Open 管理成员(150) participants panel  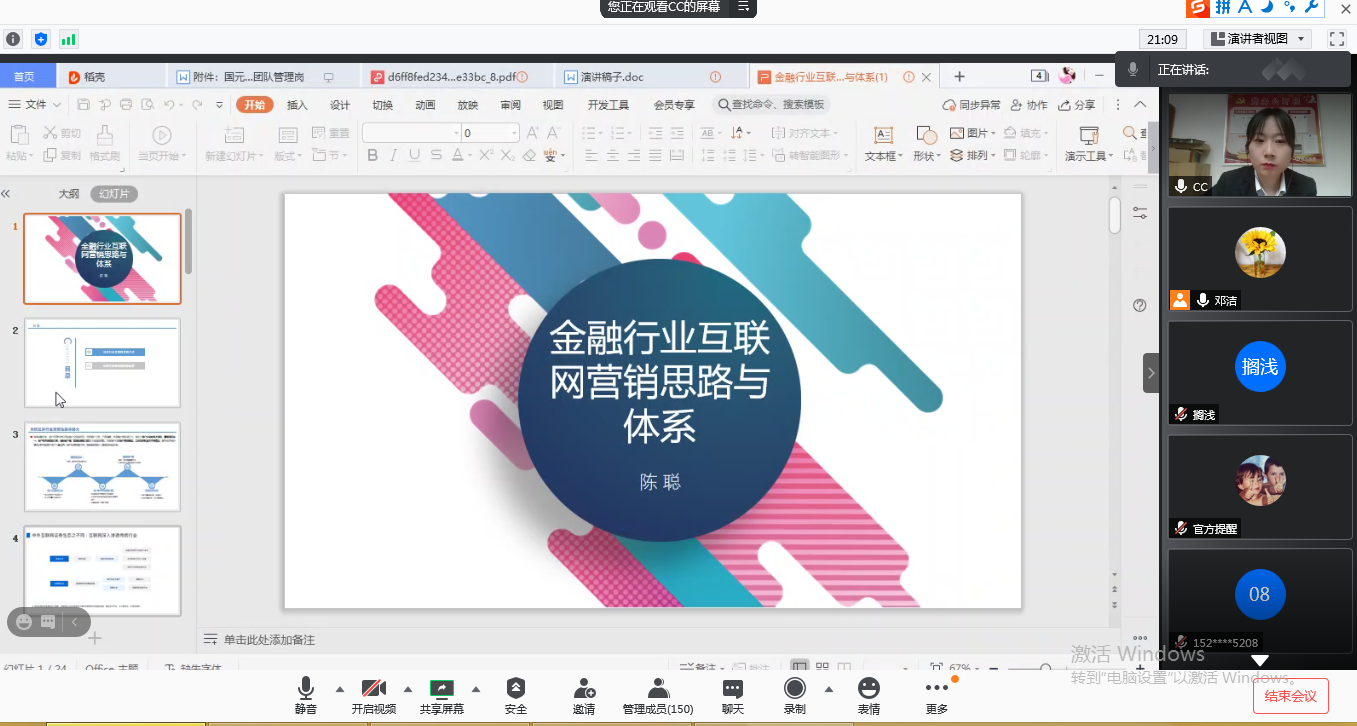tap(658, 689)
